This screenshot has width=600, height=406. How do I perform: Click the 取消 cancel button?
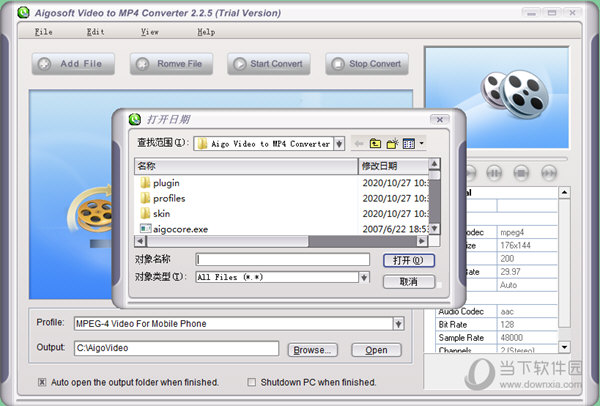click(409, 282)
